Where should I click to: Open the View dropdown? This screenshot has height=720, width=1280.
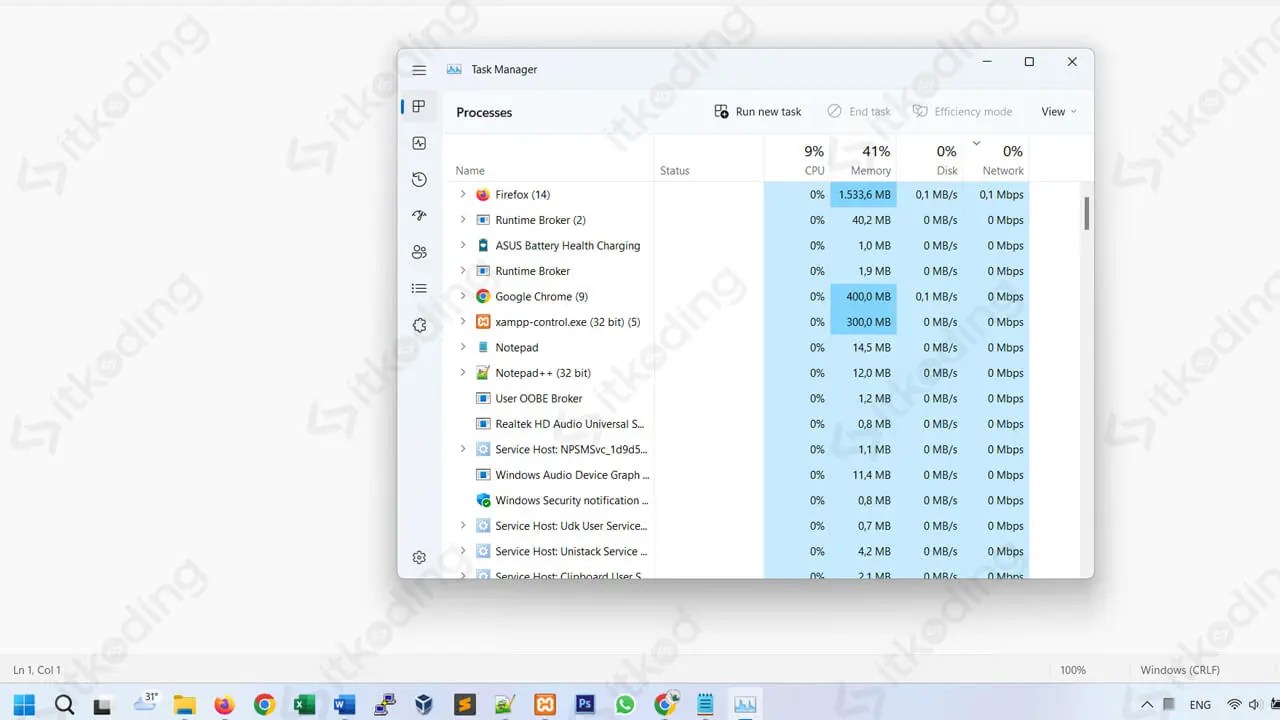tap(1059, 112)
